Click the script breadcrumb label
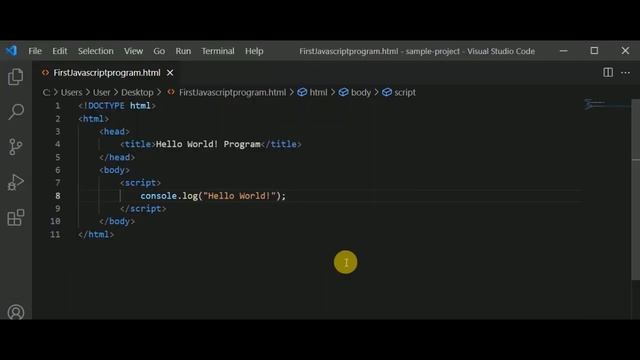The width and height of the screenshot is (640, 360). point(405,92)
